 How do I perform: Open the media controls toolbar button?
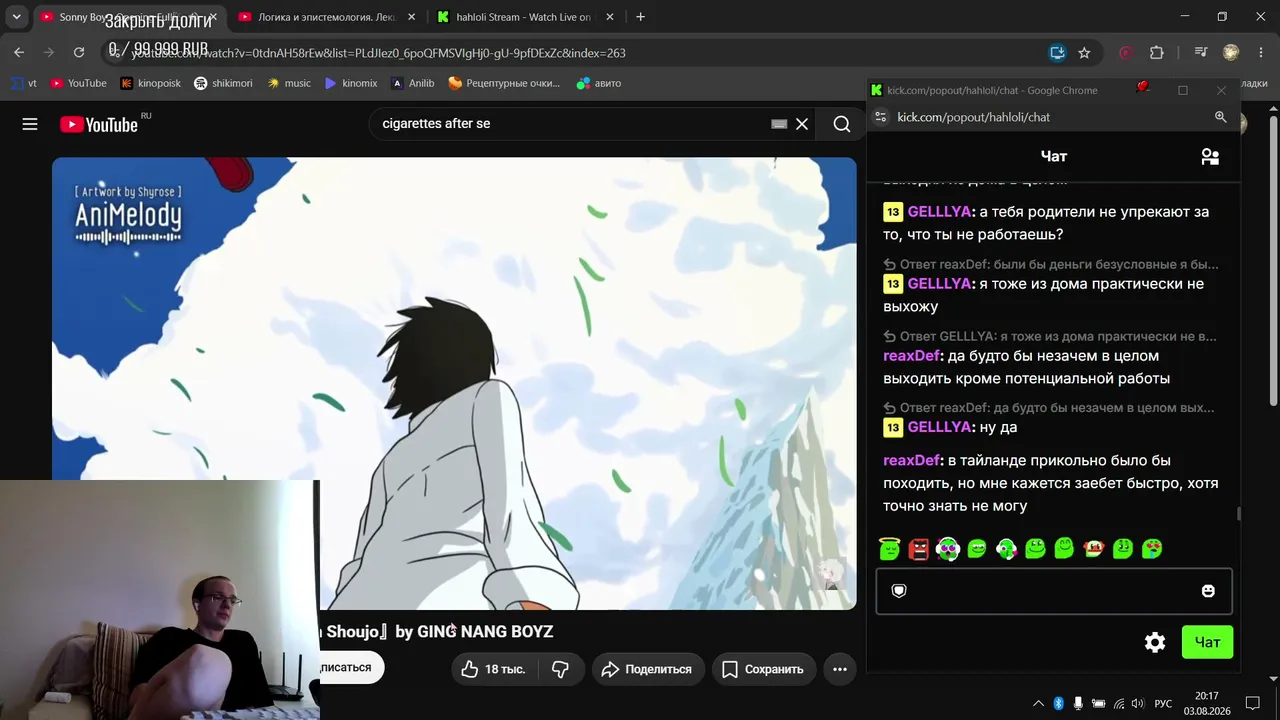[1201, 53]
